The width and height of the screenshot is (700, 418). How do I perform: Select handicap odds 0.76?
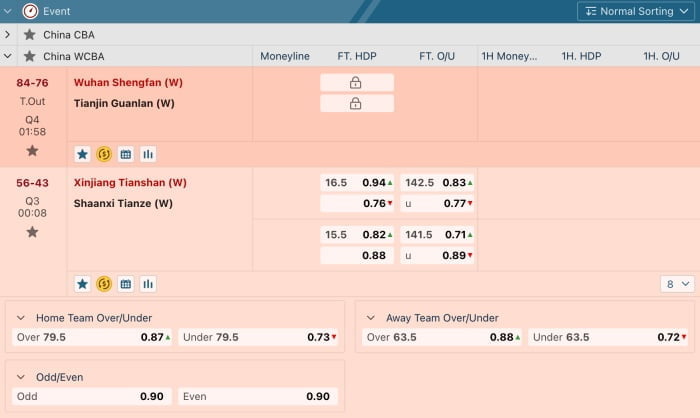357,203
